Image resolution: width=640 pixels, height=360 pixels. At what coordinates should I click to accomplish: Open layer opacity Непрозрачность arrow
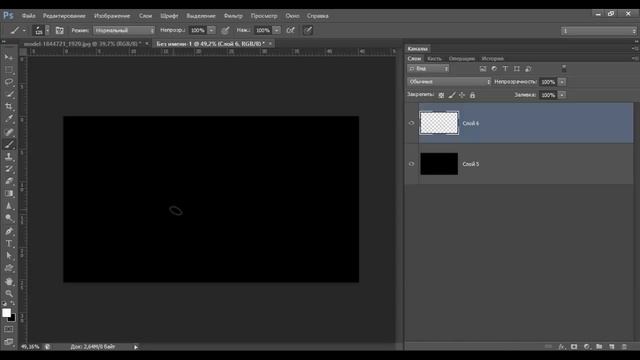562,82
